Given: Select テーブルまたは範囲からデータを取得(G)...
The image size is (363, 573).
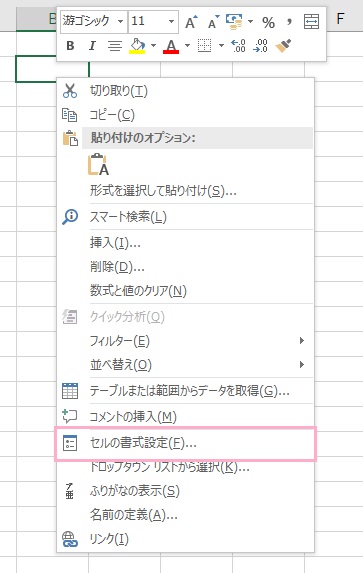Looking at the screenshot, I should tap(186, 391).
